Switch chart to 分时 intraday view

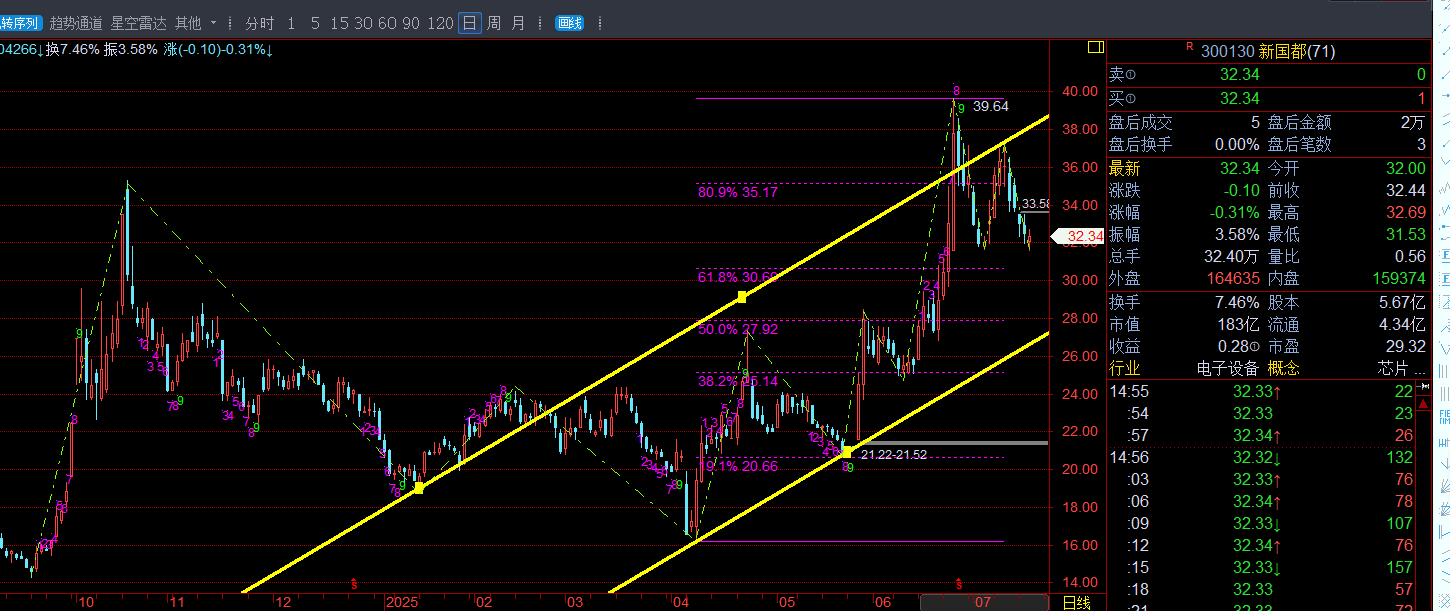pyautogui.click(x=259, y=23)
